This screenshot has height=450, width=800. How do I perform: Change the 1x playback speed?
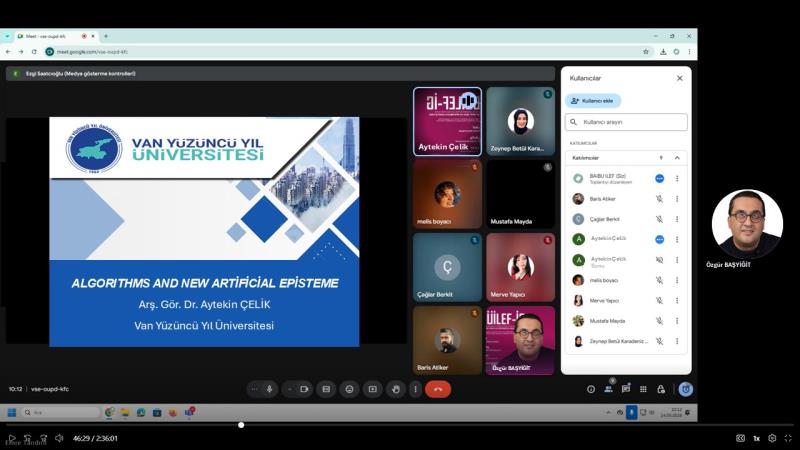[x=757, y=438]
